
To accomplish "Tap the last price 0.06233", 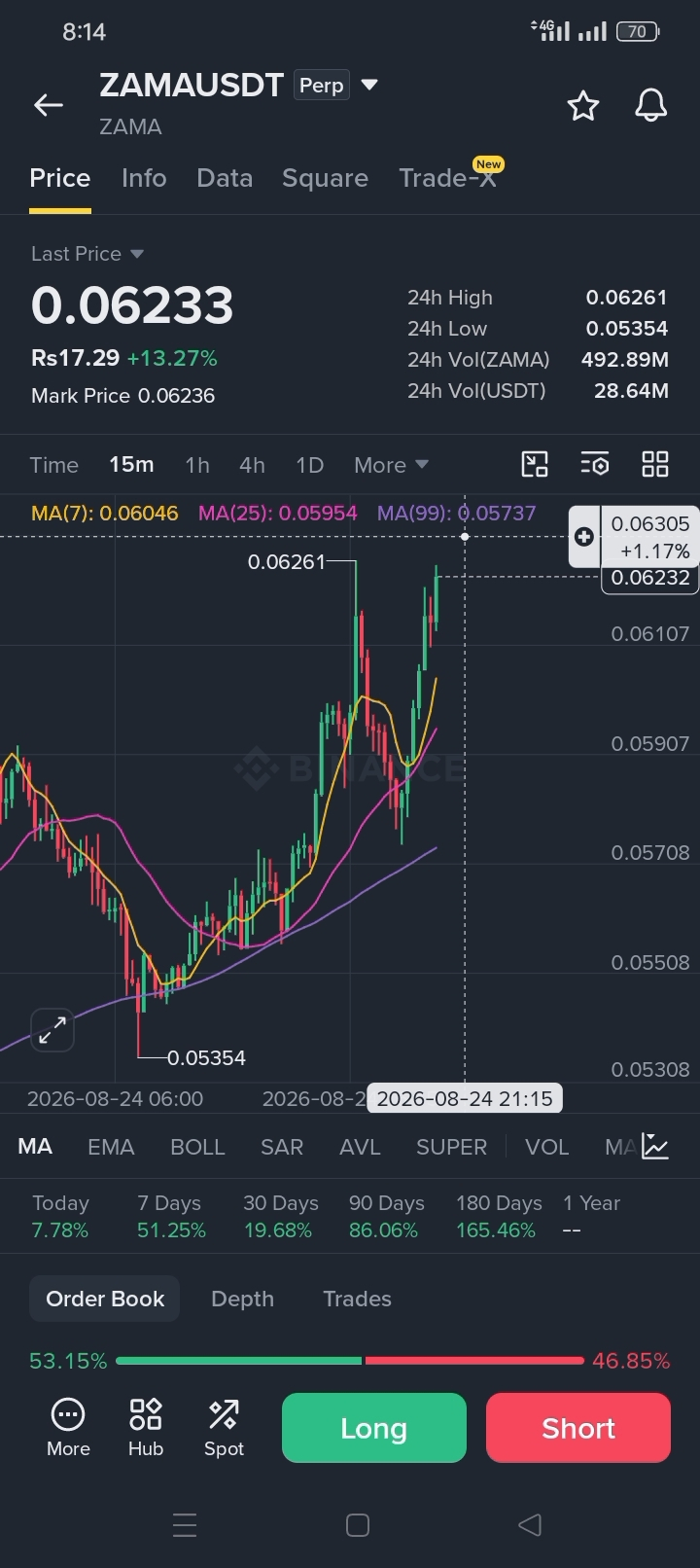I will pos(132,305).
